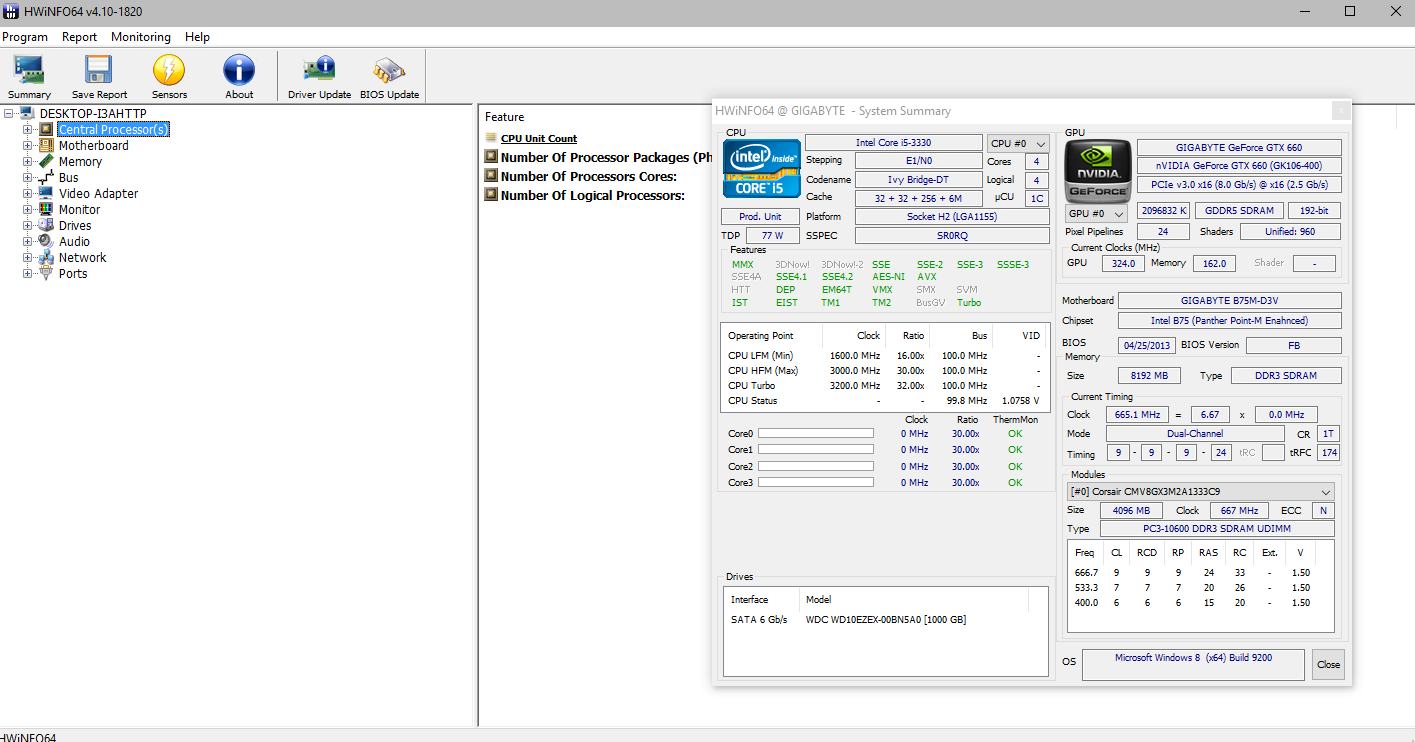Select the Feature column header
1415x742 pixels.
click(x=504, y=117)
